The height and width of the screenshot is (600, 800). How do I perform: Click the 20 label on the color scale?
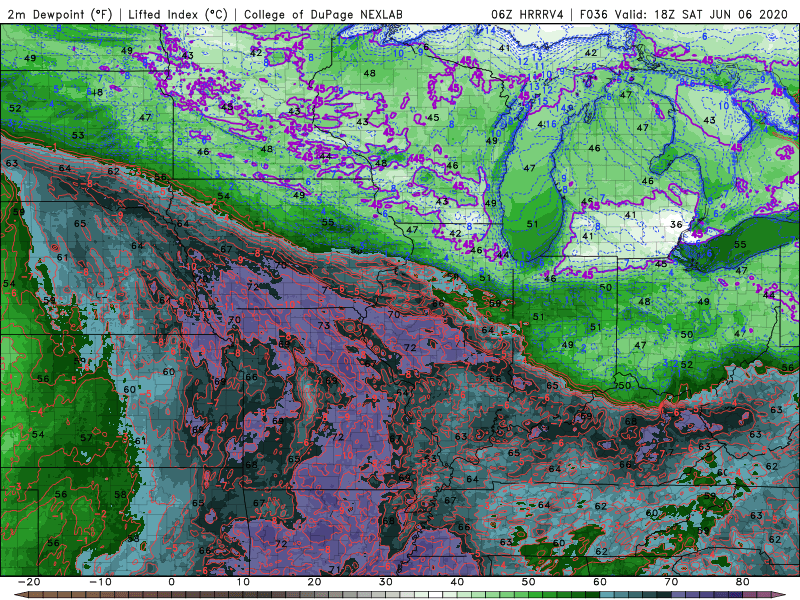pos(314,582)
